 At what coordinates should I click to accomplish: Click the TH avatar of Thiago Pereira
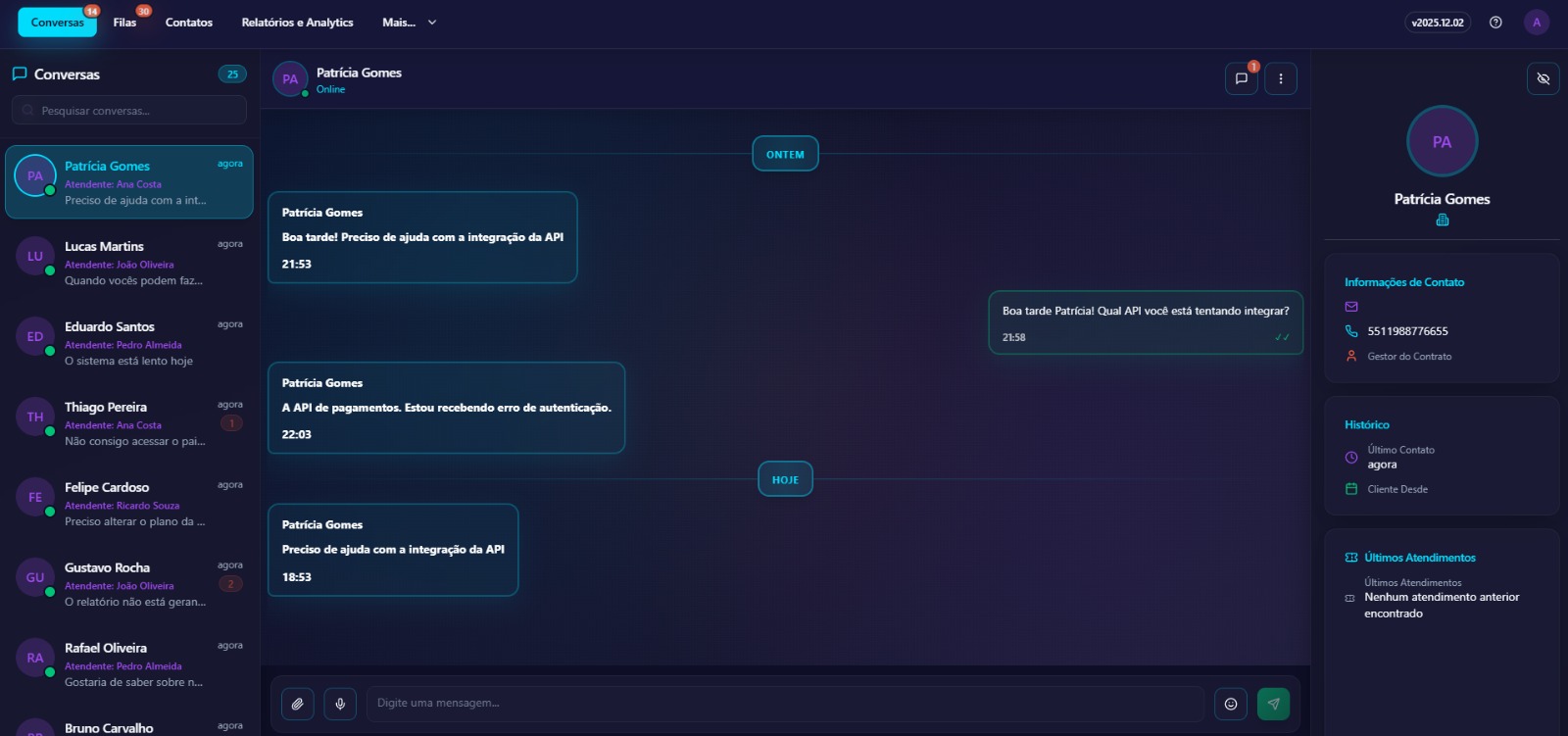coord(35,417)
